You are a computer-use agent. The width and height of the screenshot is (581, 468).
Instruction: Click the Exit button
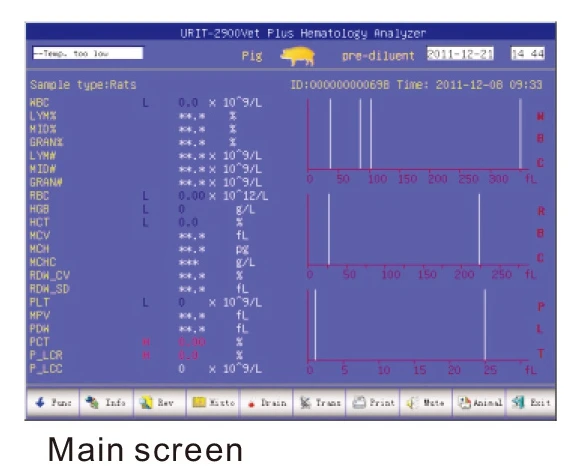(531, 402)
